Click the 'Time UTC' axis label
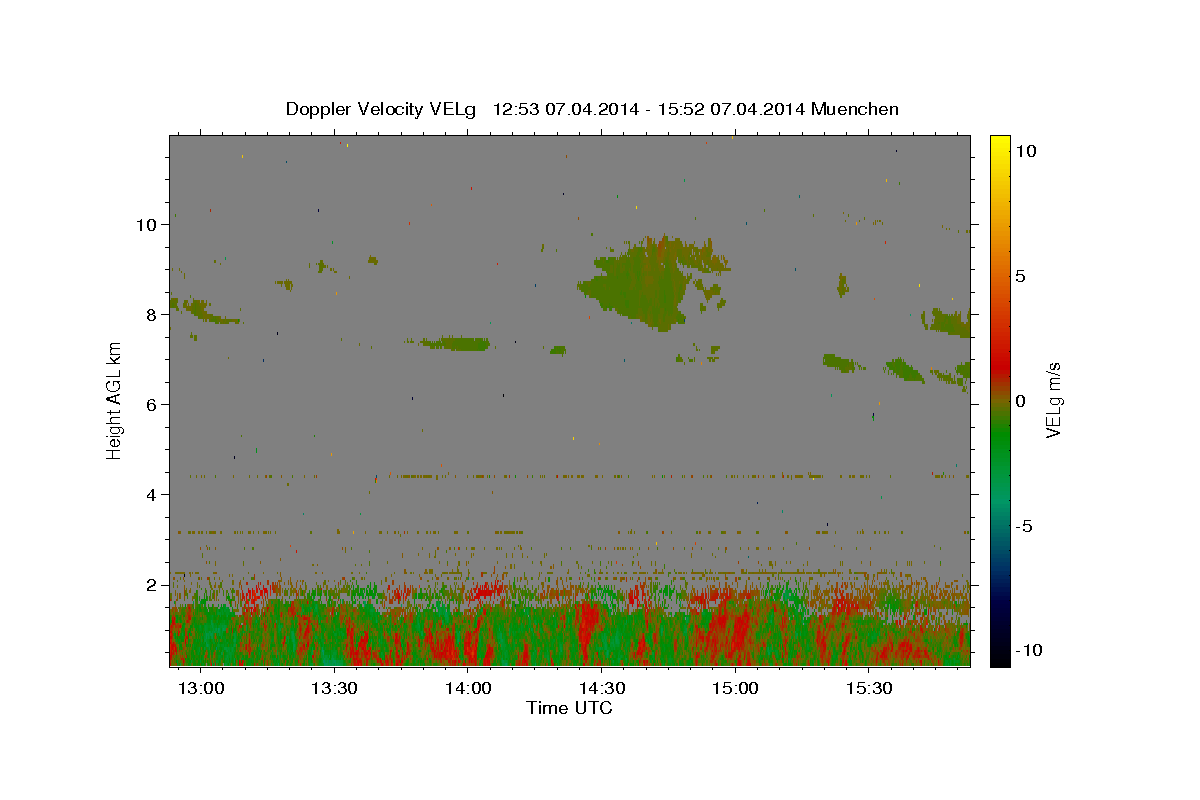1200x800 pixels. (x=569, y=708)
